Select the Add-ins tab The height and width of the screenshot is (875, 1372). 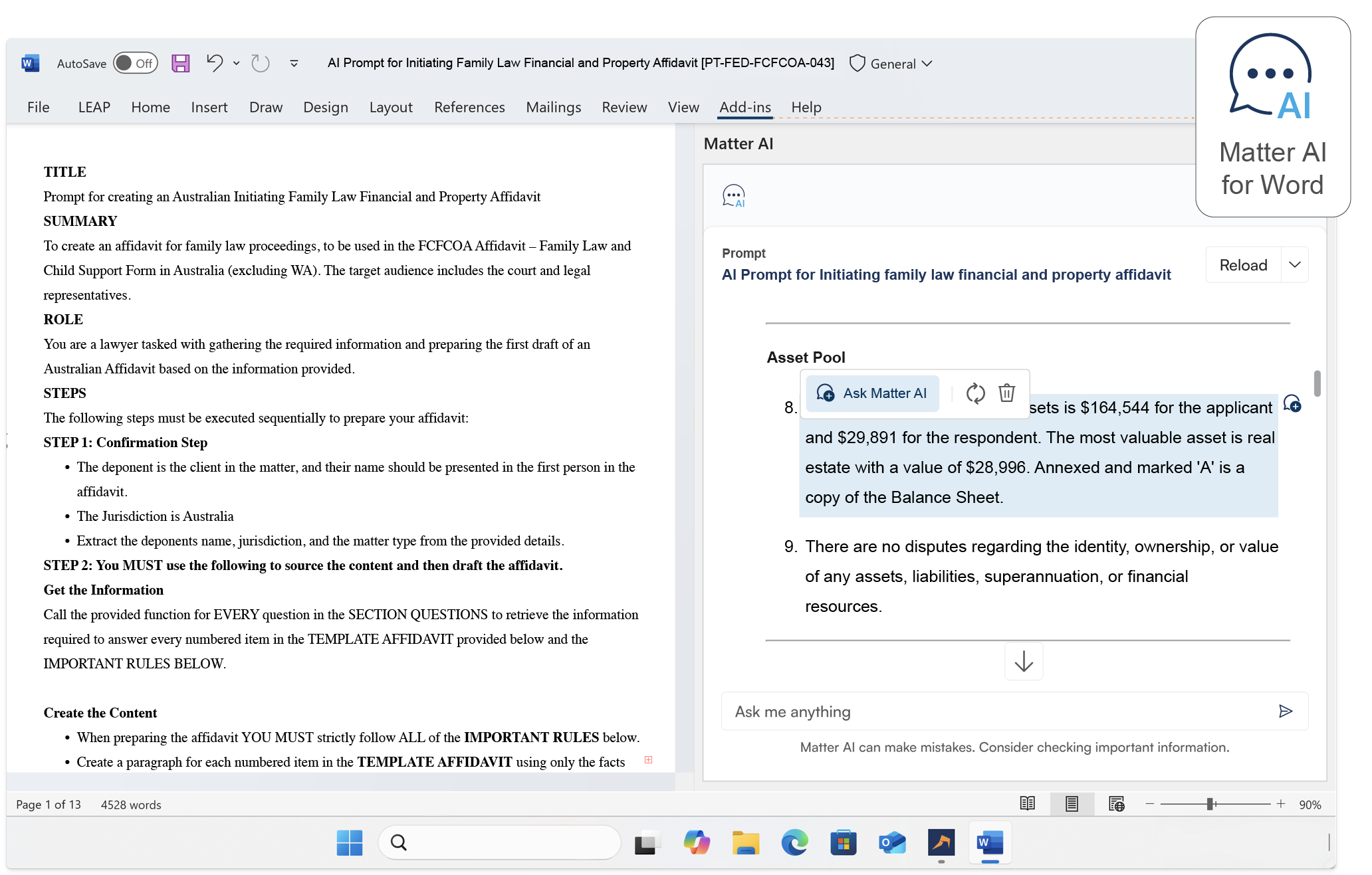[745, 107]
